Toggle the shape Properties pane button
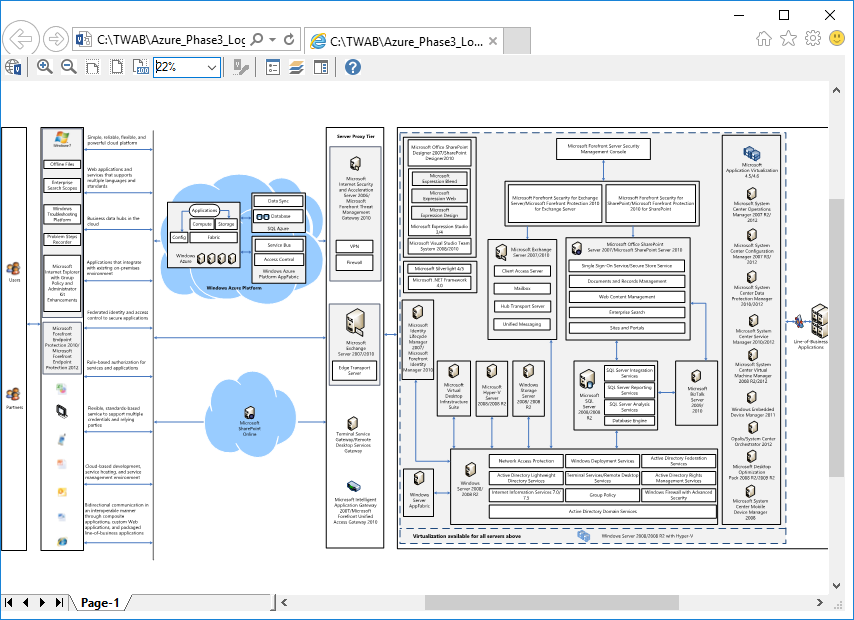Viewport: 854px width, 620px height. 273,67
